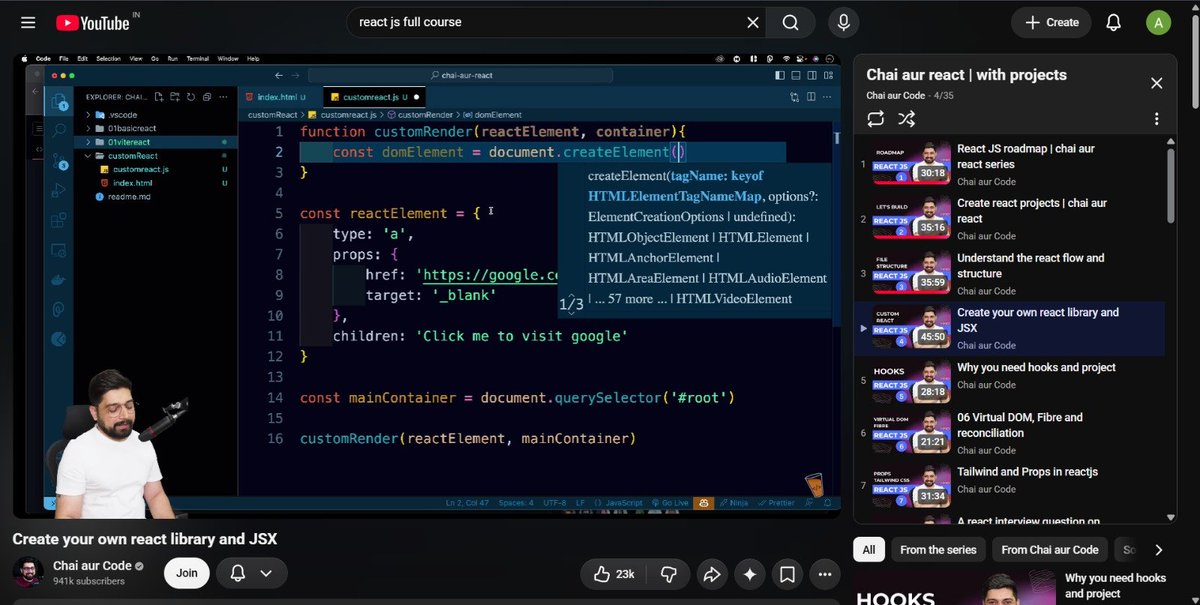Save the video with the bookmark icon
Image resolution: width=1200 pixels, height=605 pixels.
tap(788, 574)
